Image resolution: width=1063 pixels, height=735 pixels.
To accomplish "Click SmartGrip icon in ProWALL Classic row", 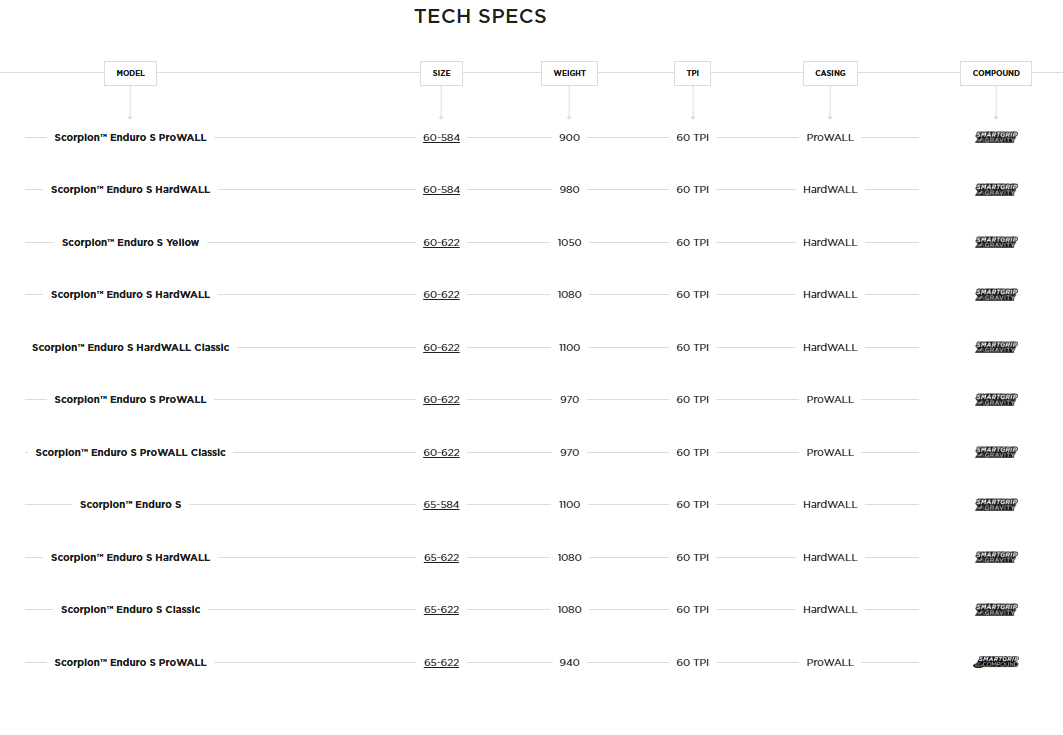I will 995,452.
